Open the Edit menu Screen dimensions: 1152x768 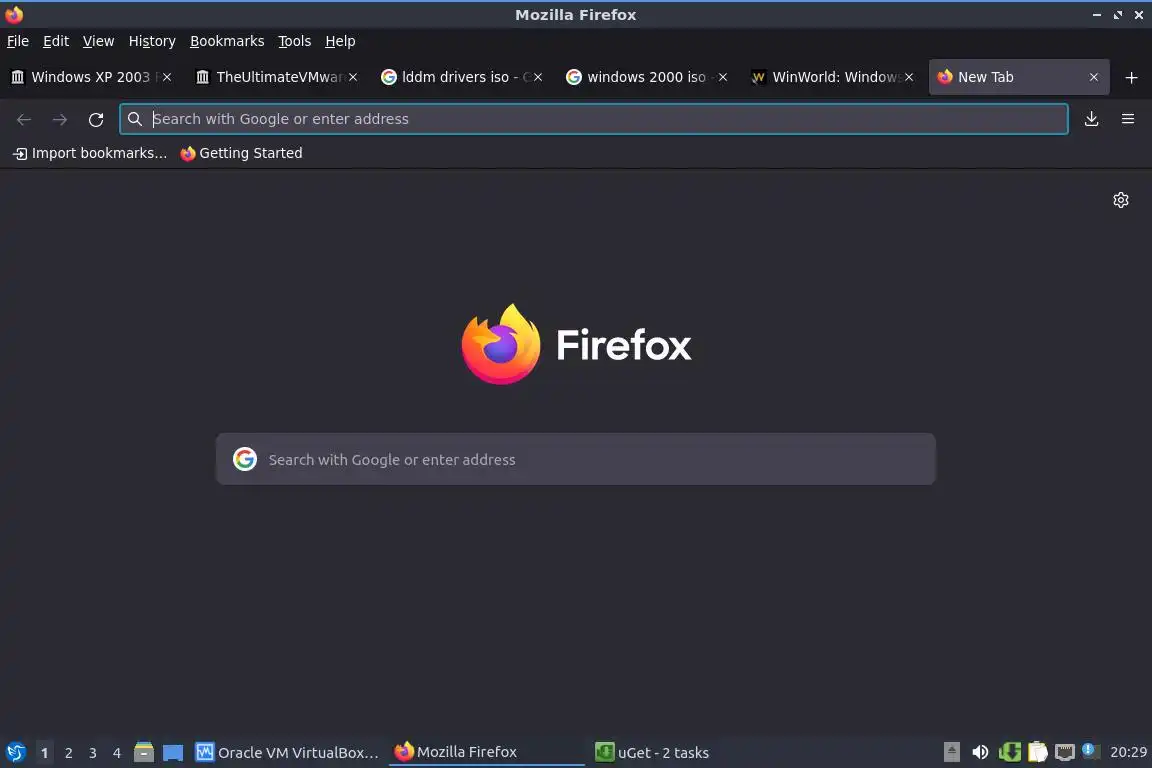56,41
